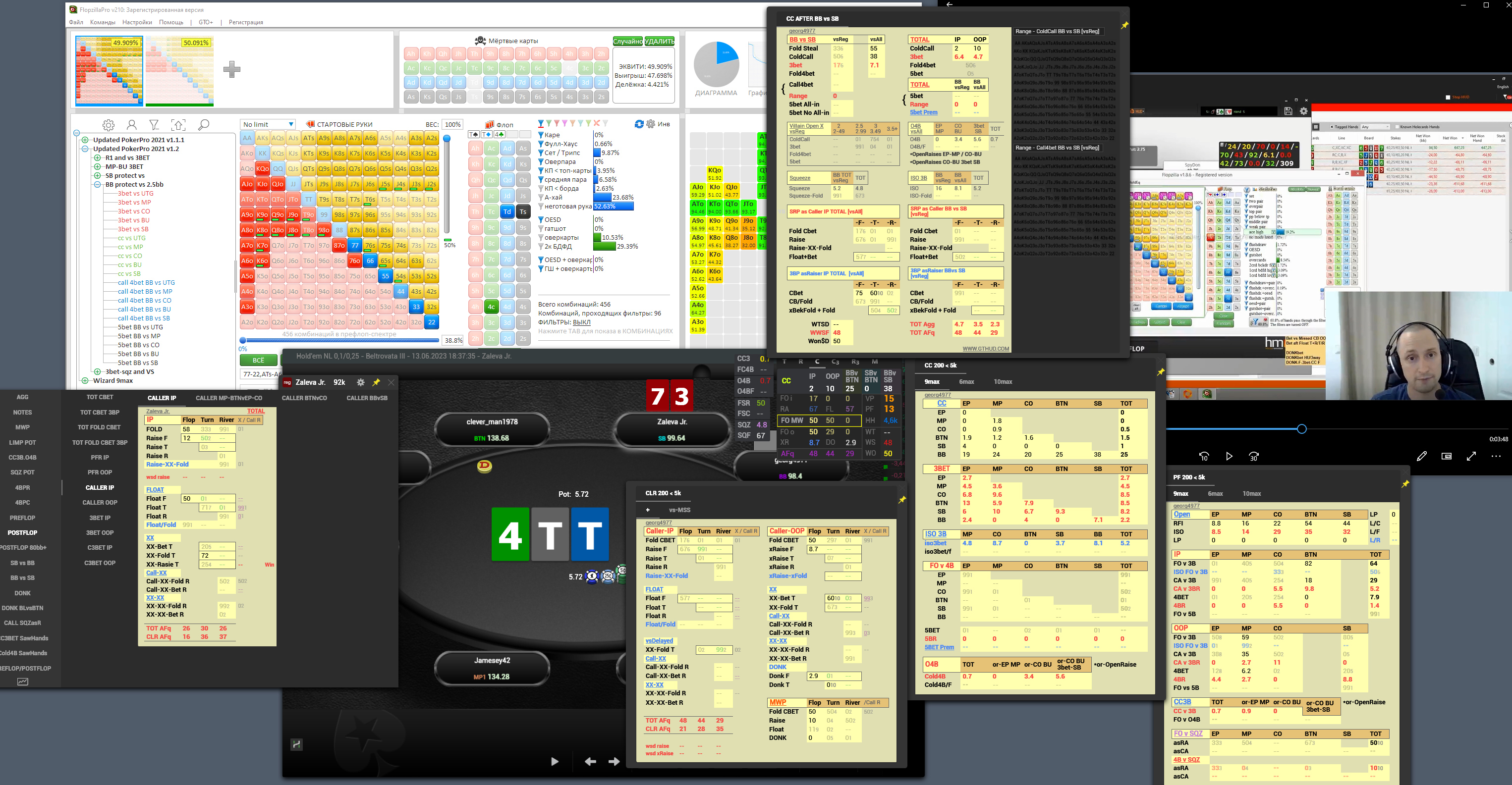Screen dimensions: 1512x785
Task: Toggle the оверкарты filter funnel
Action: [x=541, y=237]
